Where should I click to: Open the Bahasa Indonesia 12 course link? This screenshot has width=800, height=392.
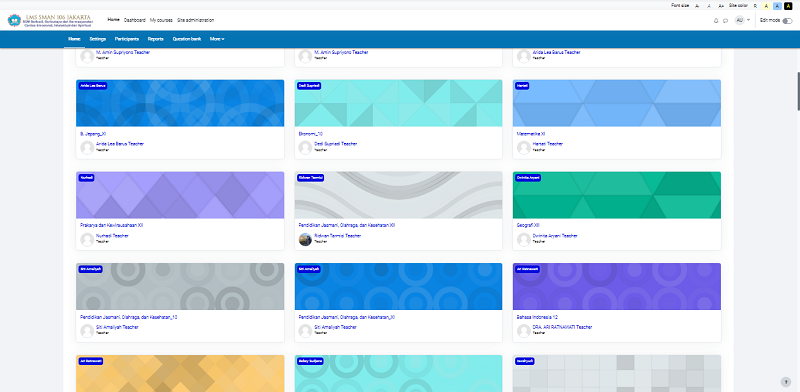[534, 317]
